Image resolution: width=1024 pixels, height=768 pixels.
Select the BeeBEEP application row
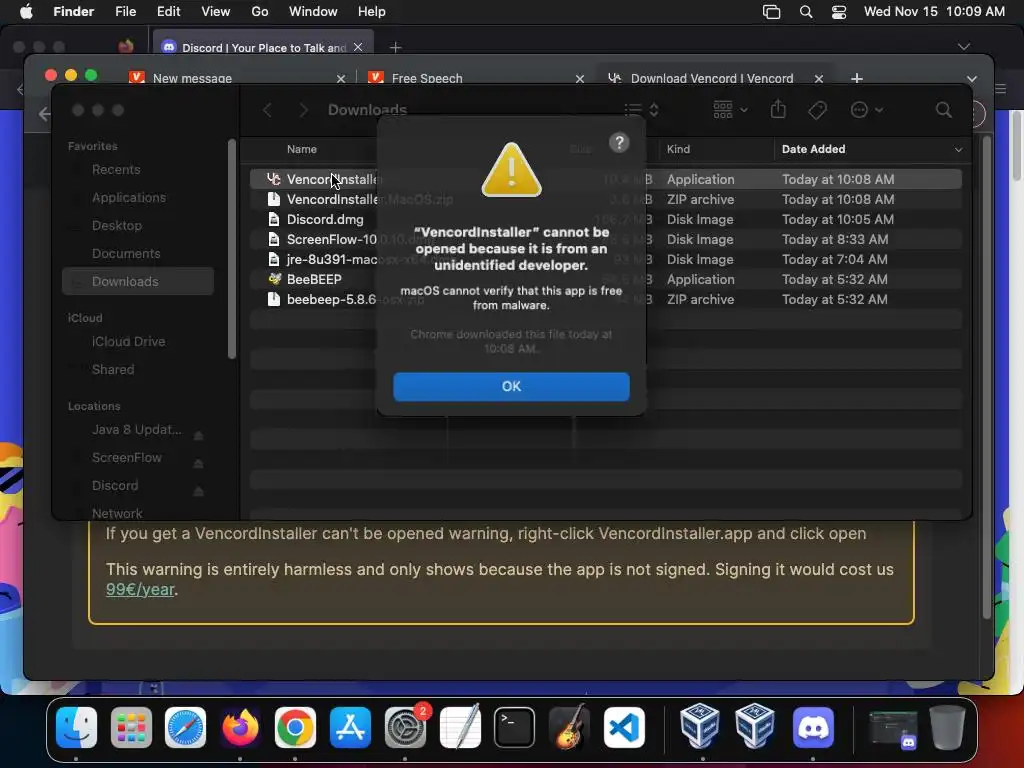(605, 280)
